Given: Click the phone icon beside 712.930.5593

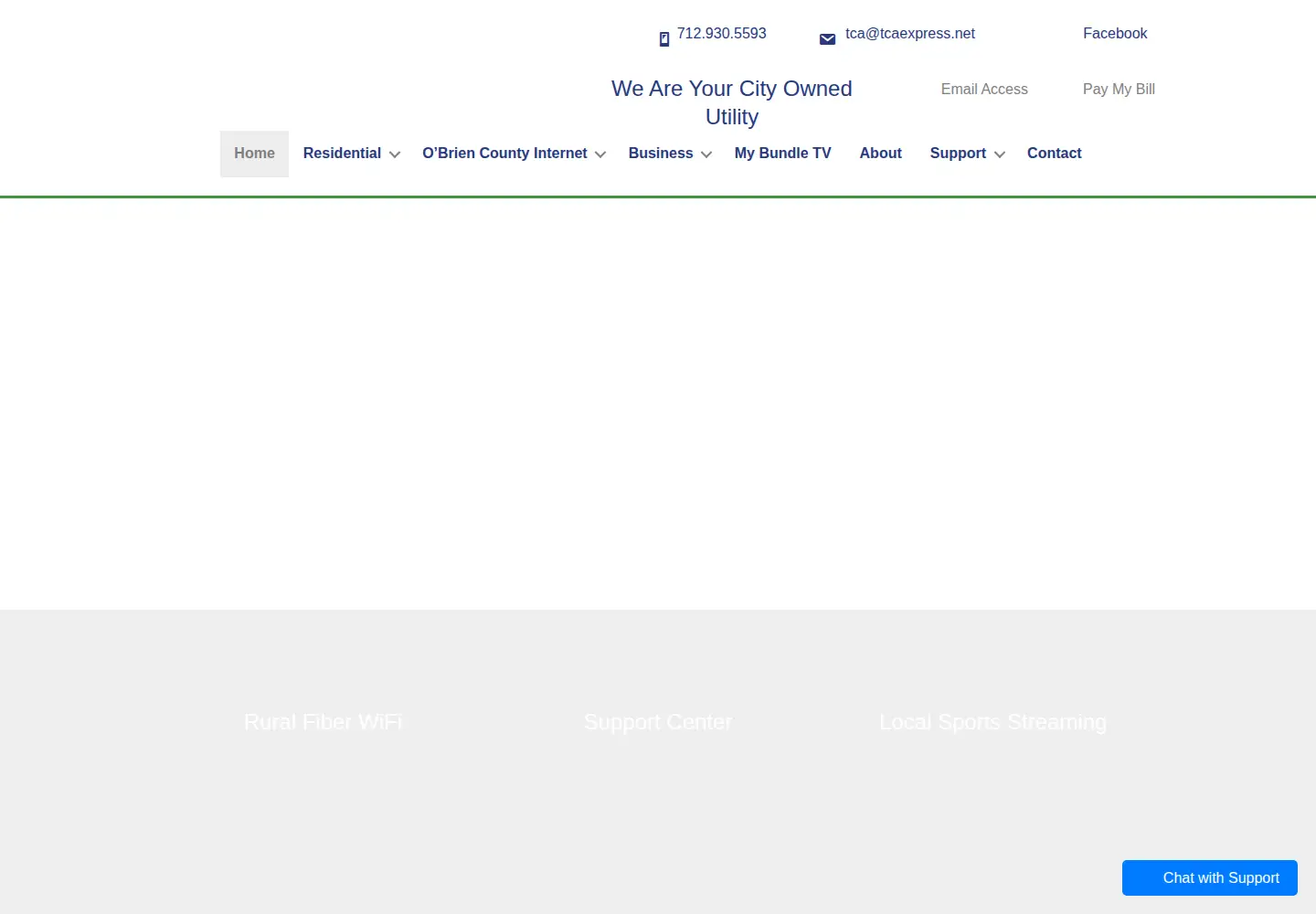Looking at the screenshot, I should pyautogui.click(x=664, y=39).
